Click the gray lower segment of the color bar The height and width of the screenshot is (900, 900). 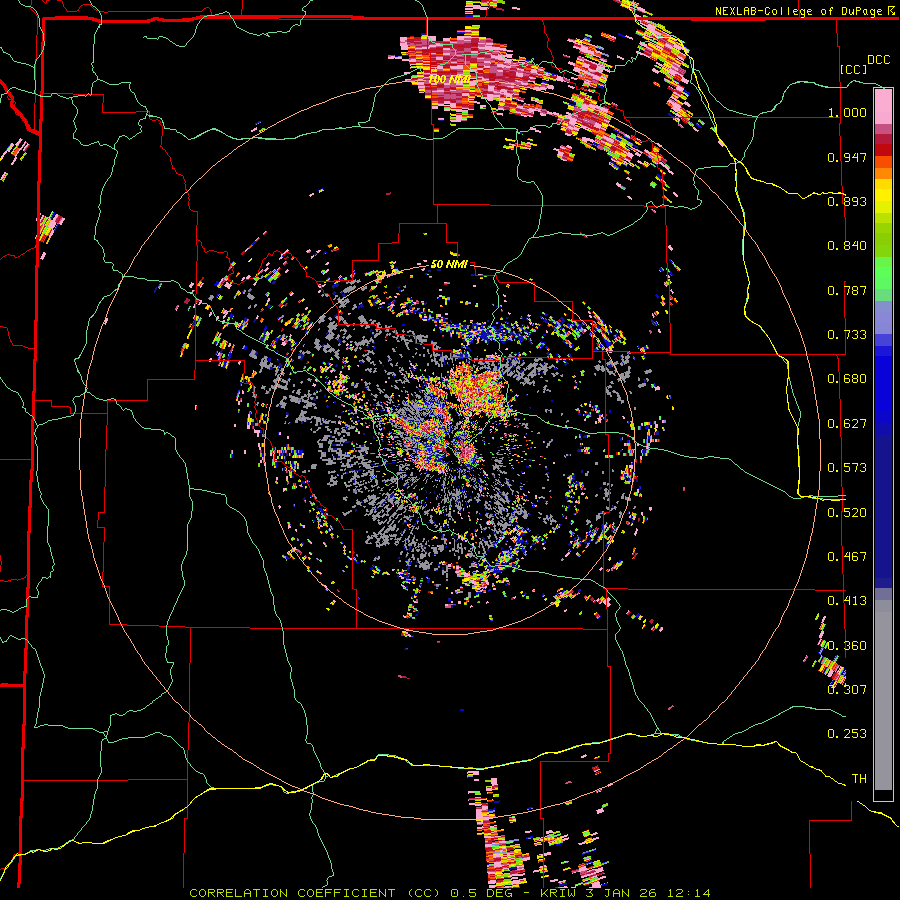coord(883,695)
